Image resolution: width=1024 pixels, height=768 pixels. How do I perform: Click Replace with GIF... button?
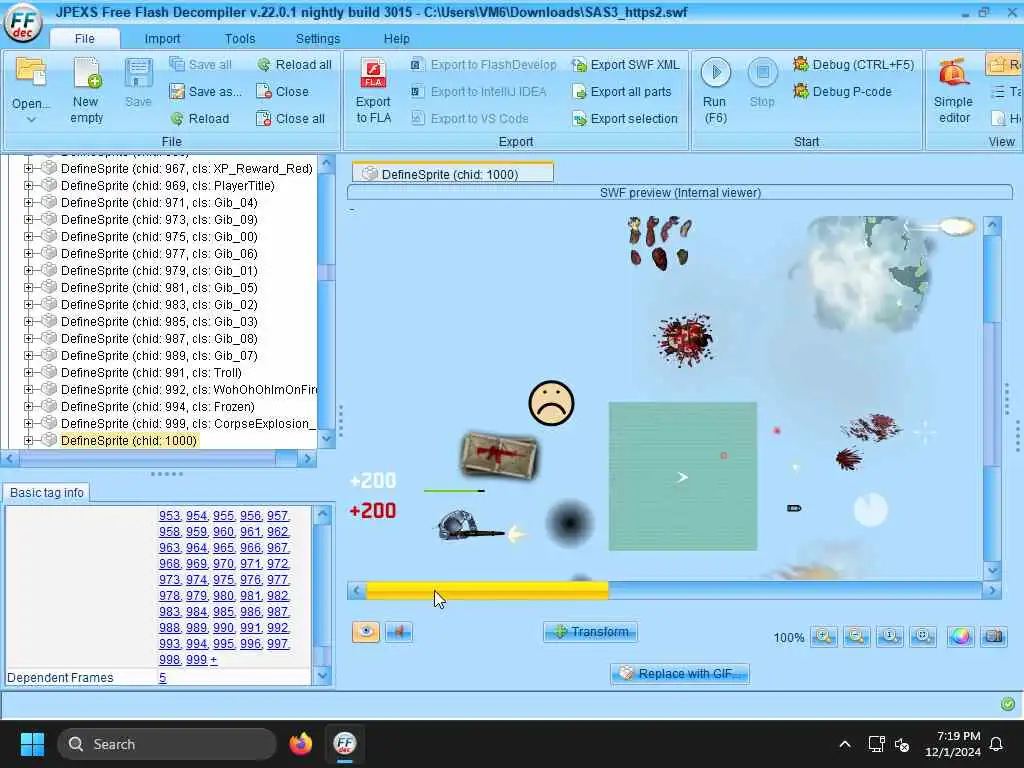[x=680, y=673]
